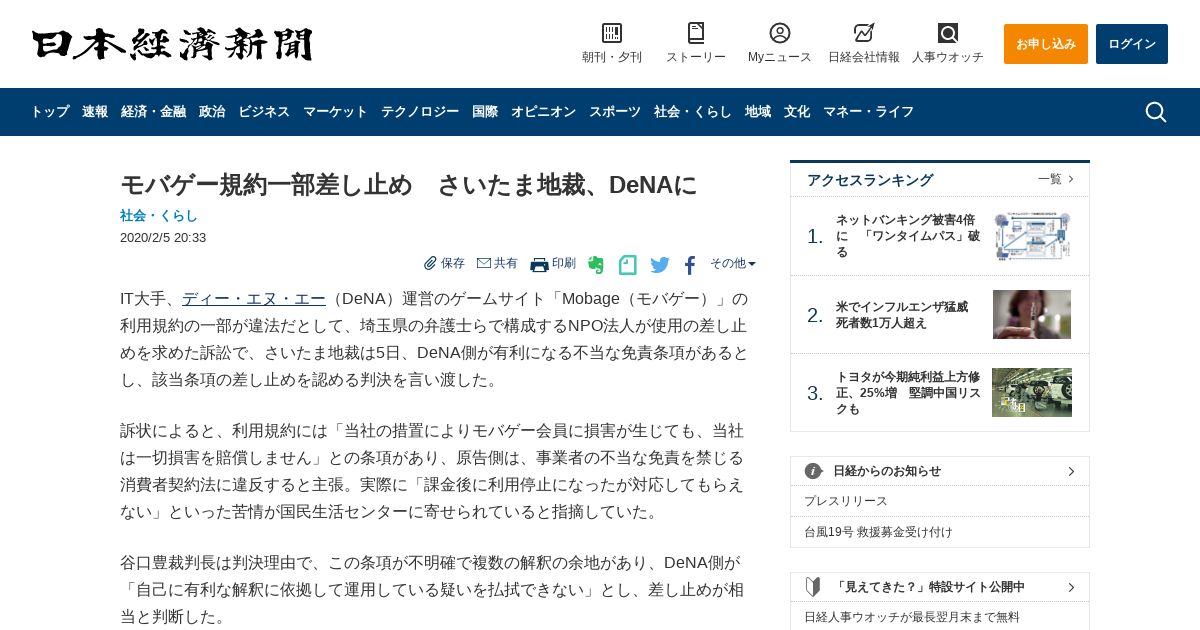Open the 日経会社情報 chart icon
Image resolution: width=1200 pixels, height=630 pixels.
click(x=864, y=33)
